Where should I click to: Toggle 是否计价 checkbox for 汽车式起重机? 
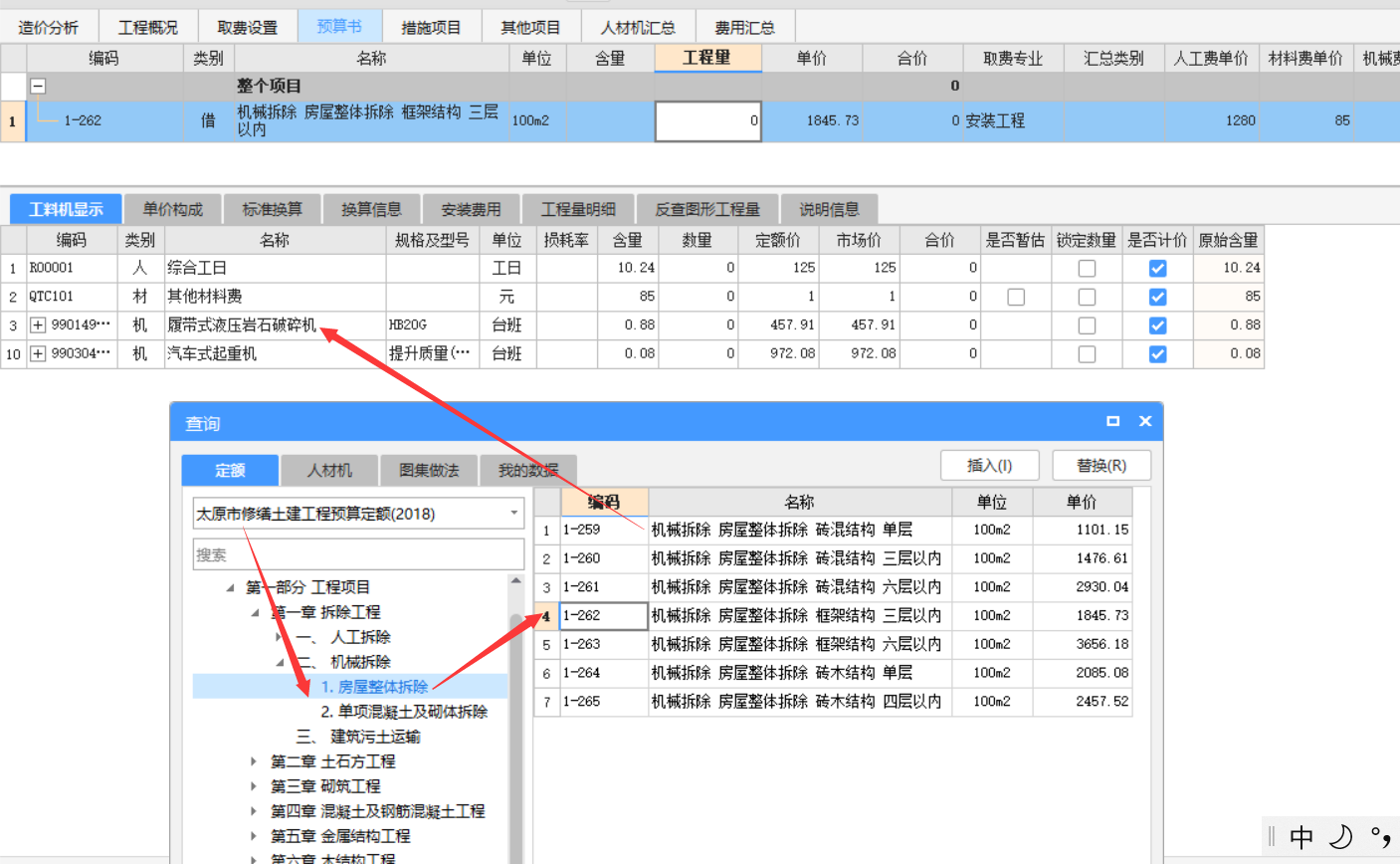point(1157,354)
